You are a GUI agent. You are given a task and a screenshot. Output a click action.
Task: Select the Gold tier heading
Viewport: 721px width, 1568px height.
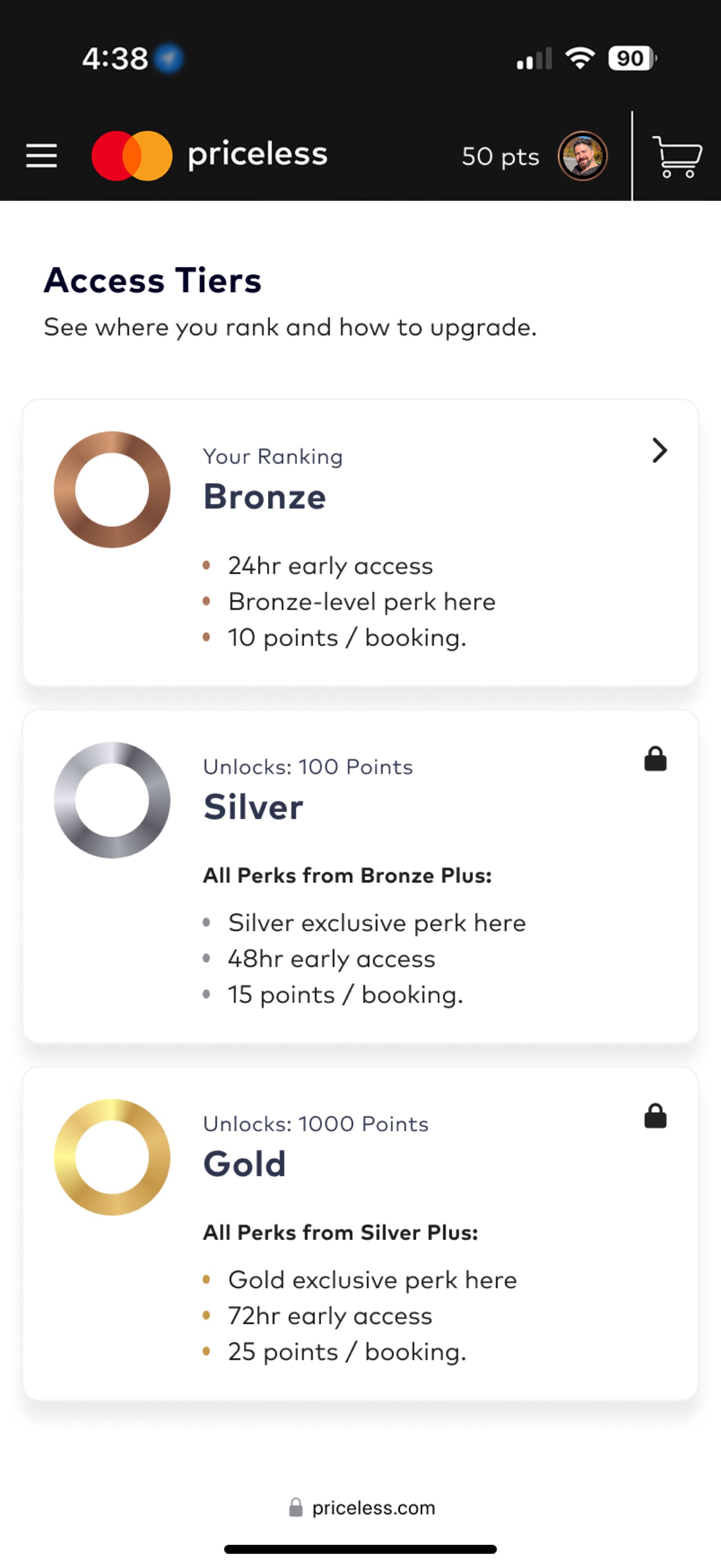[x=245, y=1164]
